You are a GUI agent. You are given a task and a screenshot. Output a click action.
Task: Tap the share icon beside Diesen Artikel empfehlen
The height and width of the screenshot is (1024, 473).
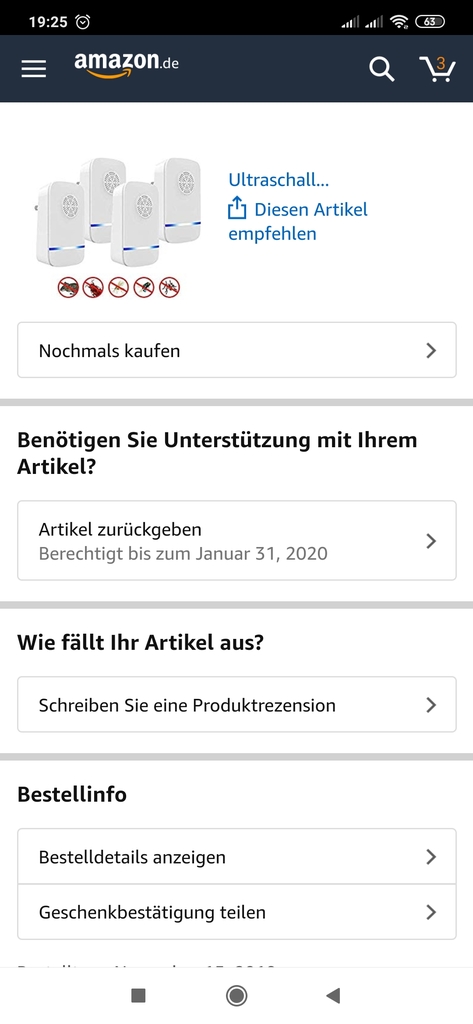(236, 210)
